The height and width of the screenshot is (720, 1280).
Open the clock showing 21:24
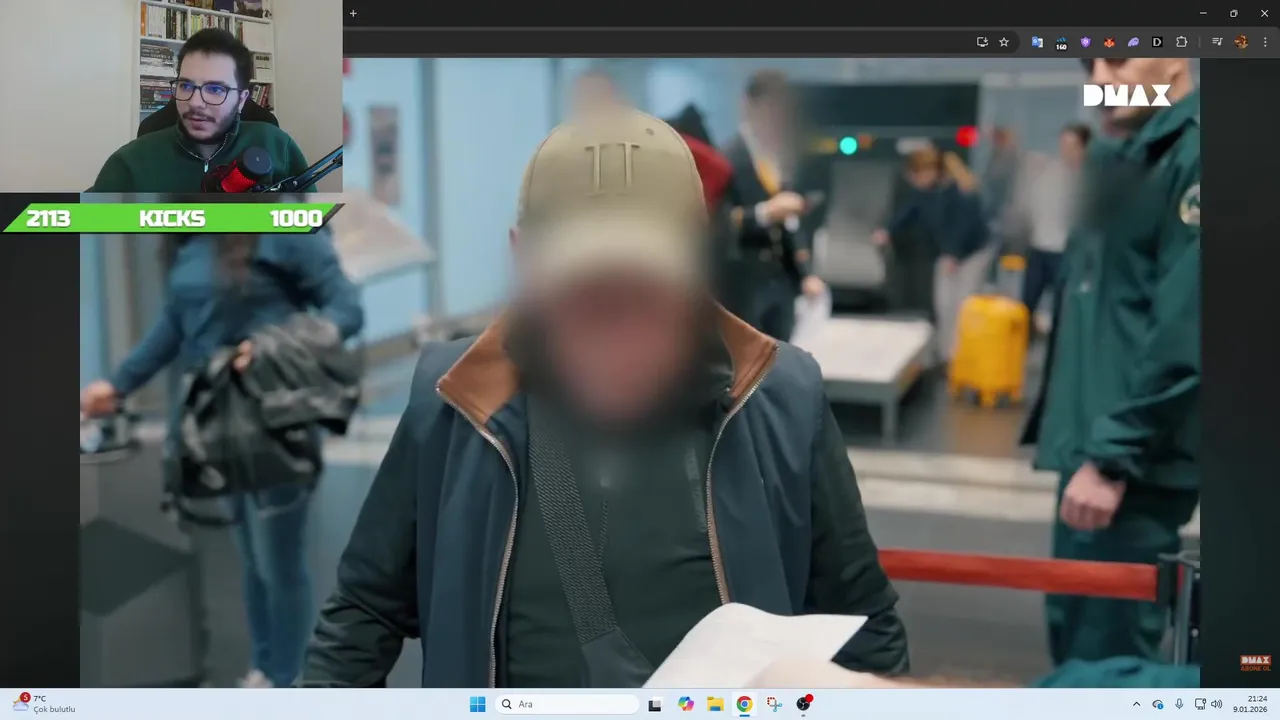[x=1251, y=704]
